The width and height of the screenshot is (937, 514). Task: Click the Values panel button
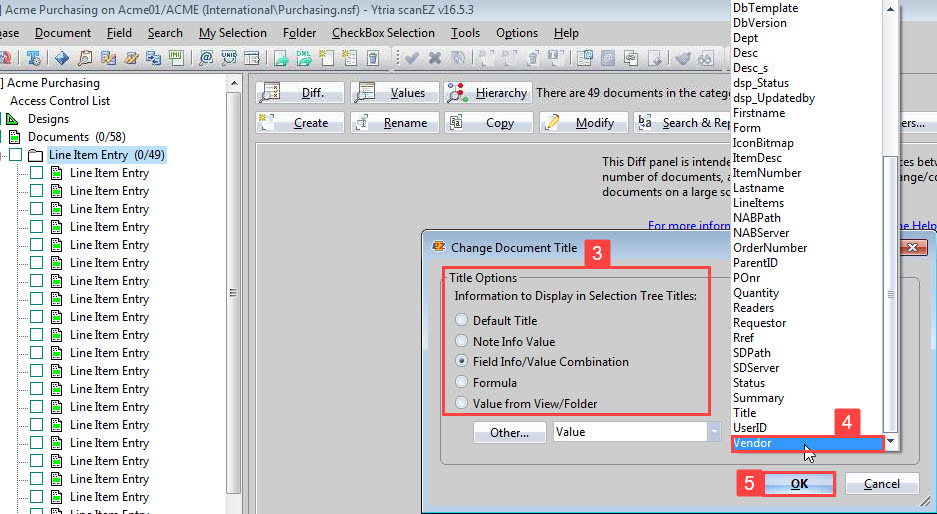(394, 93)
